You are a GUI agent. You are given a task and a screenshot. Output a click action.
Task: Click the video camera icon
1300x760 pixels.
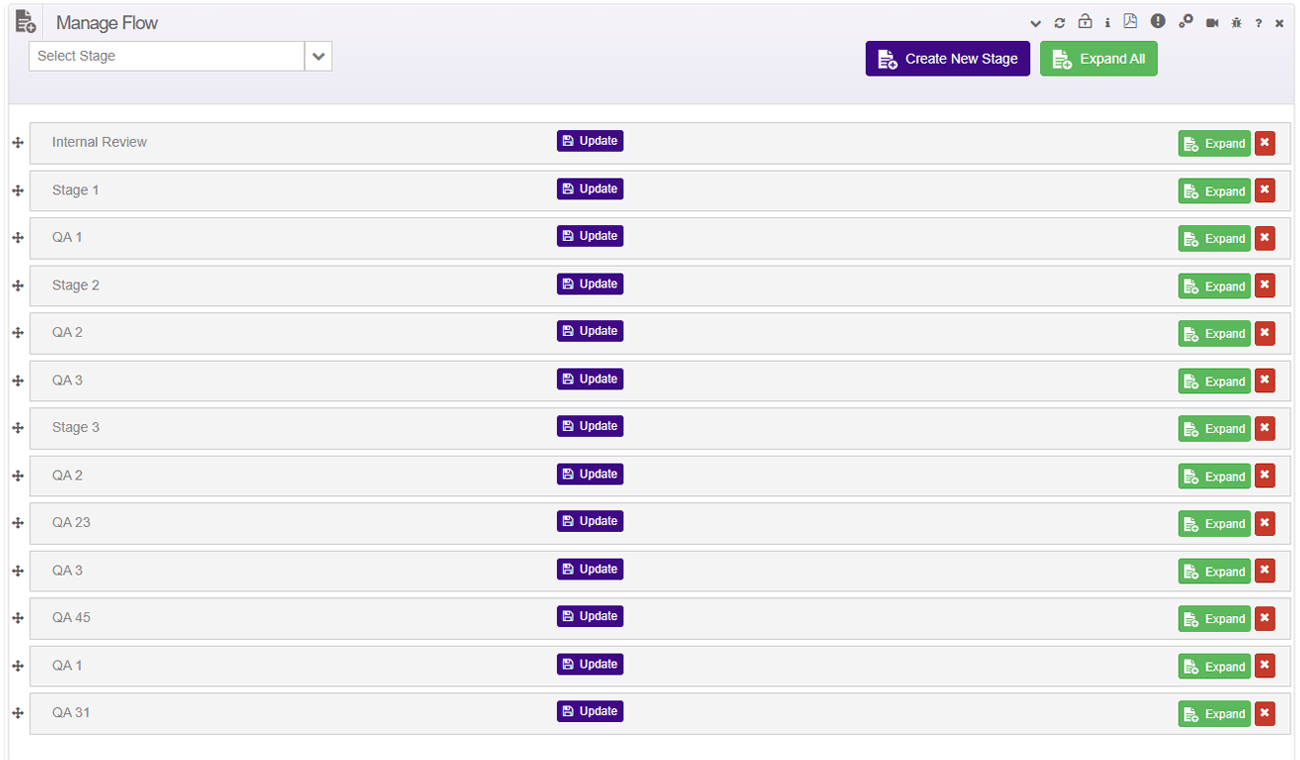coord(1212,23)
